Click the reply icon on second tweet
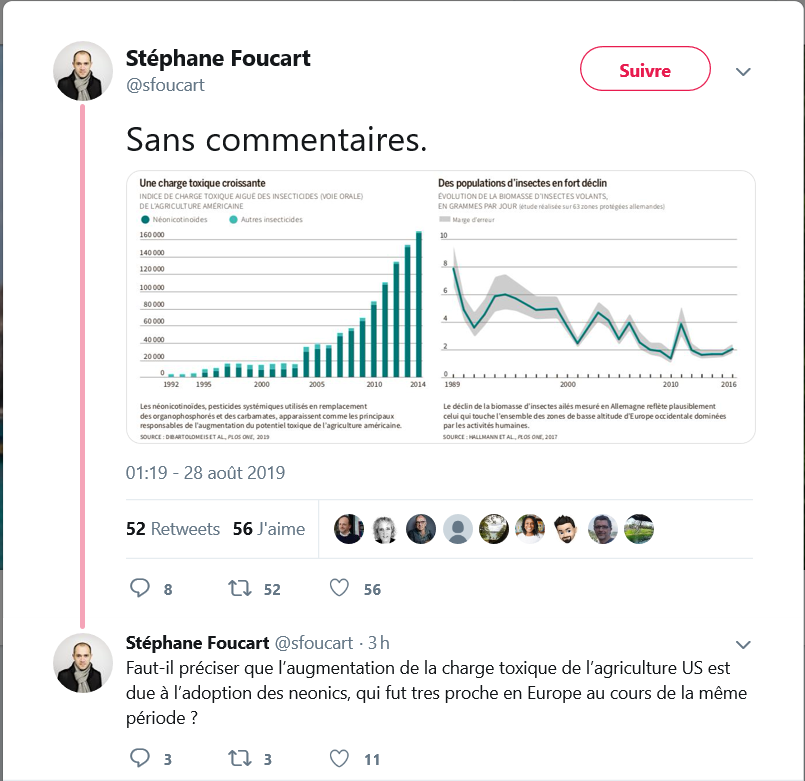This screenshot has width=805, height=781. tap(140, 758)
